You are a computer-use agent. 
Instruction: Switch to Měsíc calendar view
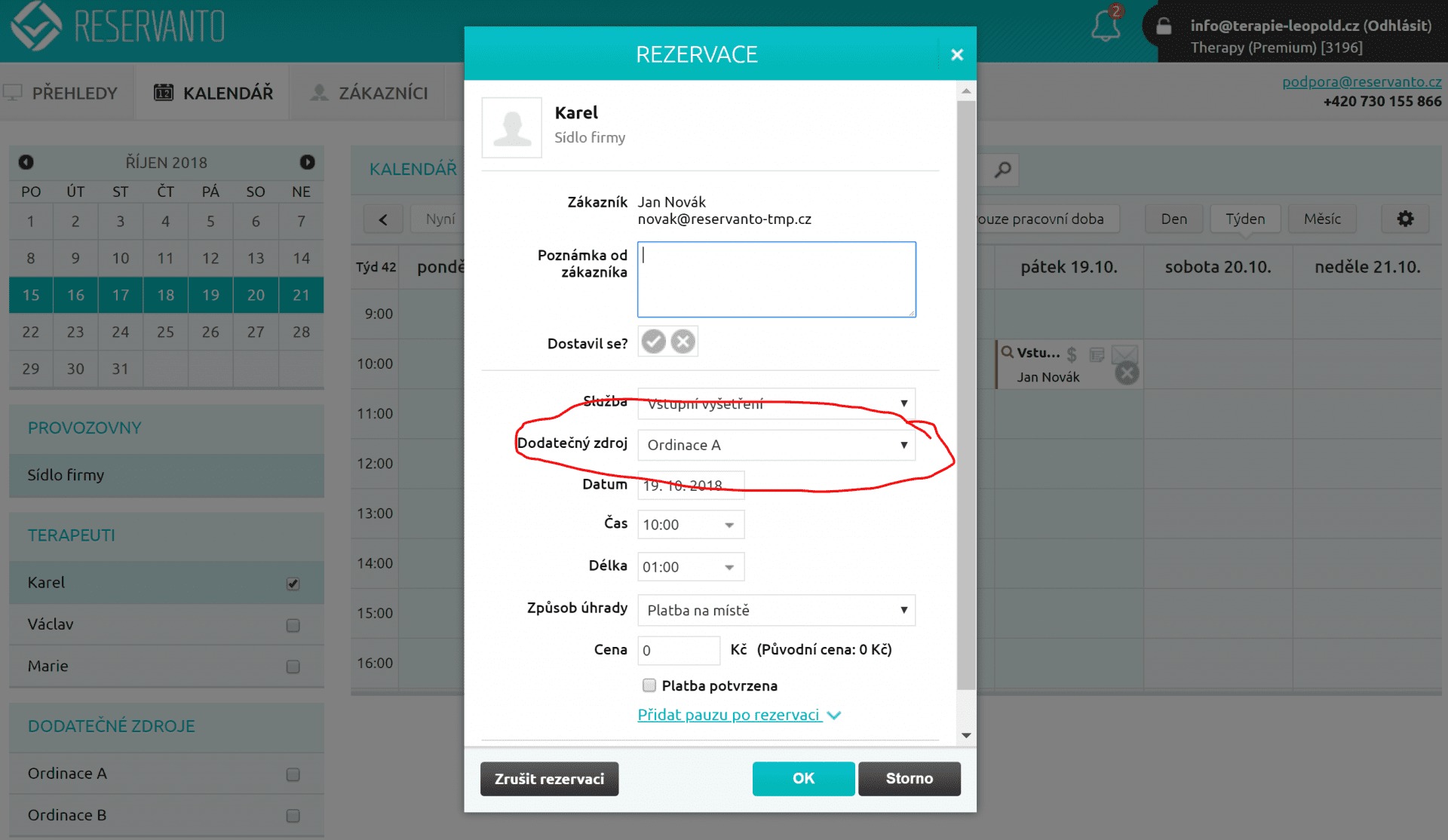click(x=1322, y=219)
